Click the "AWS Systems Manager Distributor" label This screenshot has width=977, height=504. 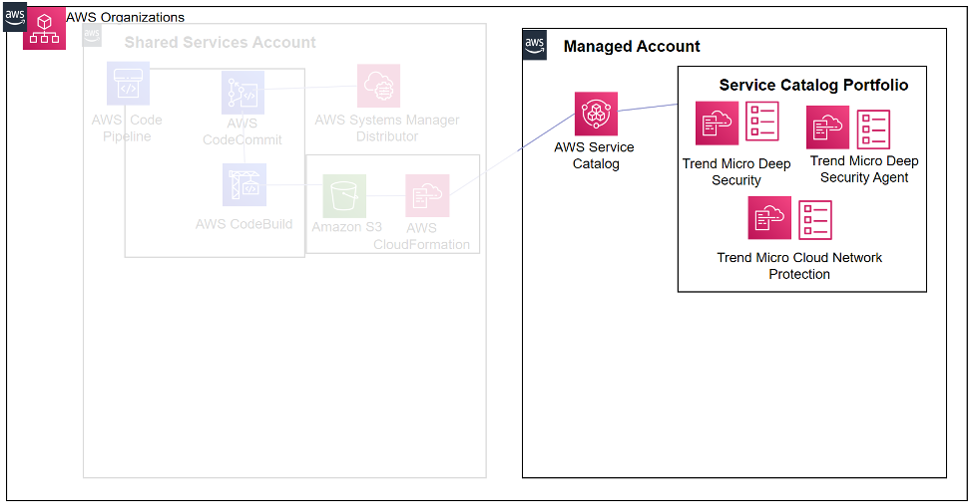click(x=387, y=128)
